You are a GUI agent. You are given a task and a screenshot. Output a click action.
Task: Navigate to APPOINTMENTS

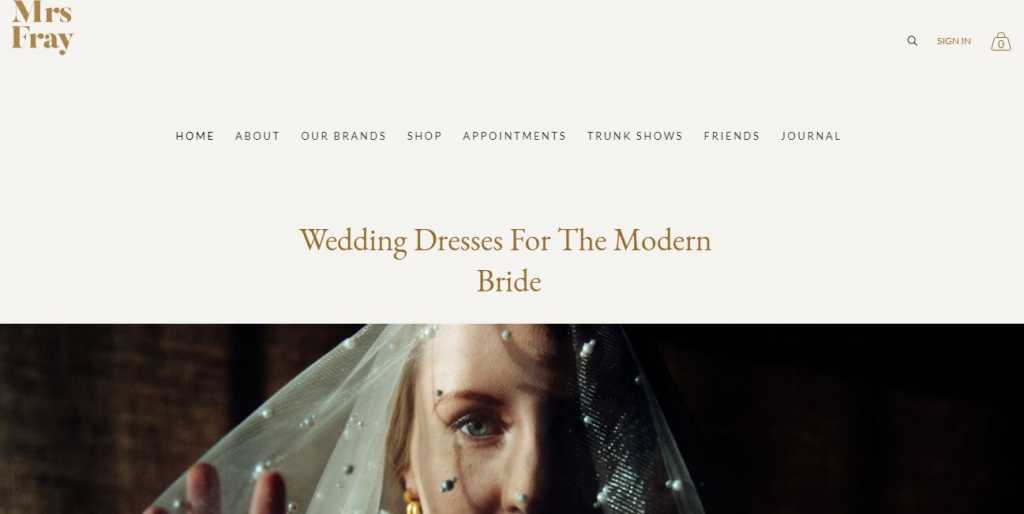point(515,136)
